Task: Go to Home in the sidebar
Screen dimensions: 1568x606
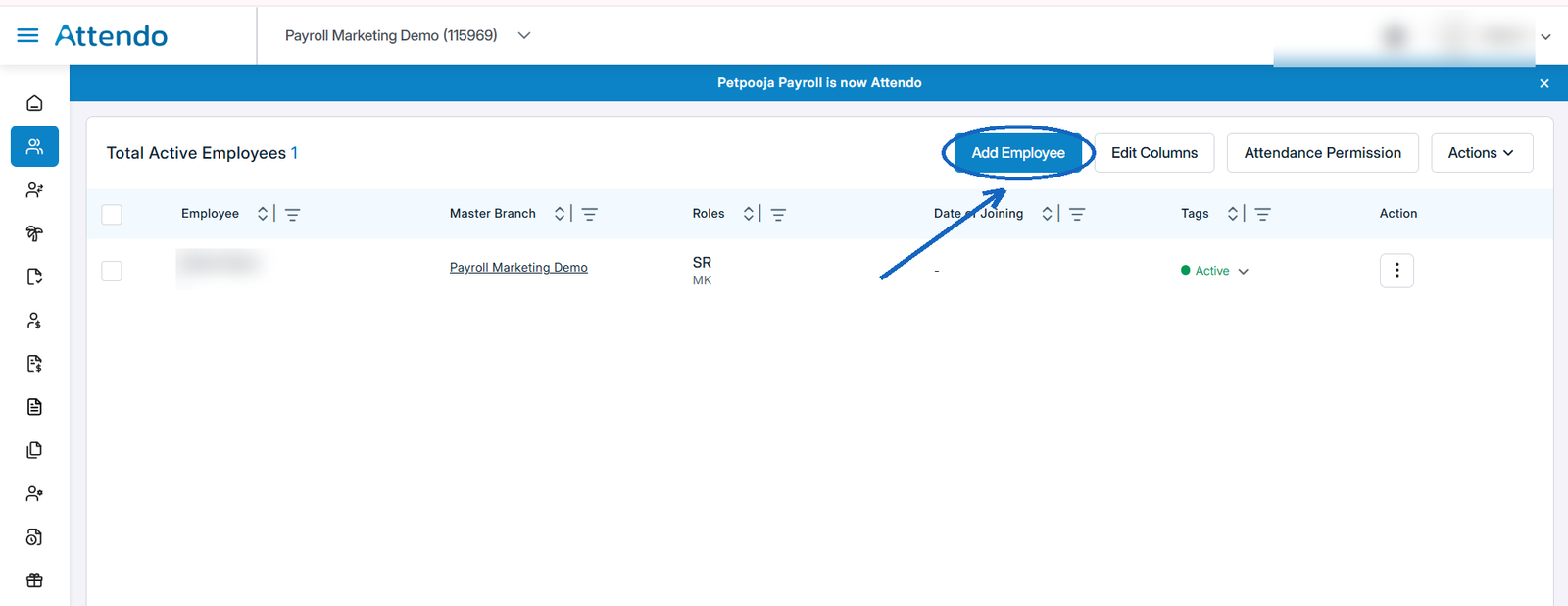Action: (34, 103)
